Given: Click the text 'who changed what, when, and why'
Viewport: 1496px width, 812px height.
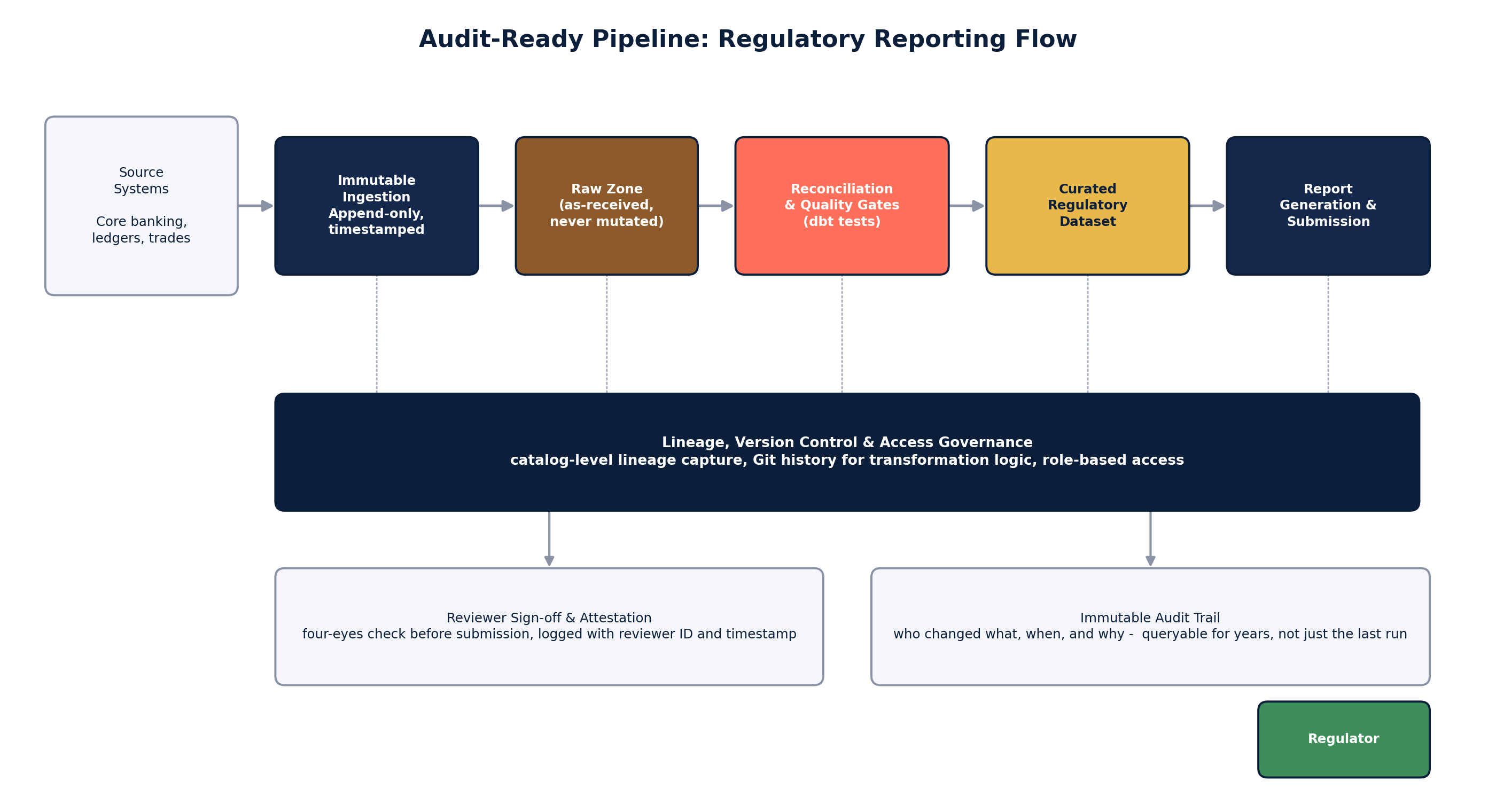Looking at the screenshot, I should [x=1009, y=634].
